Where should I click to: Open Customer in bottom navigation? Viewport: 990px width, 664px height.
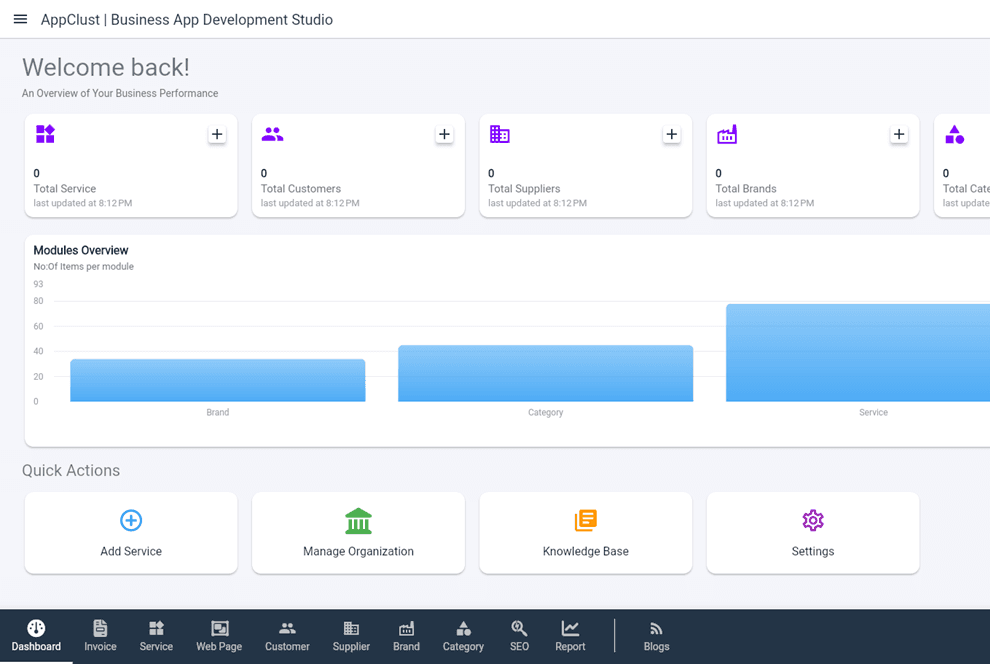pyautogui.click(x=287, y=636)
